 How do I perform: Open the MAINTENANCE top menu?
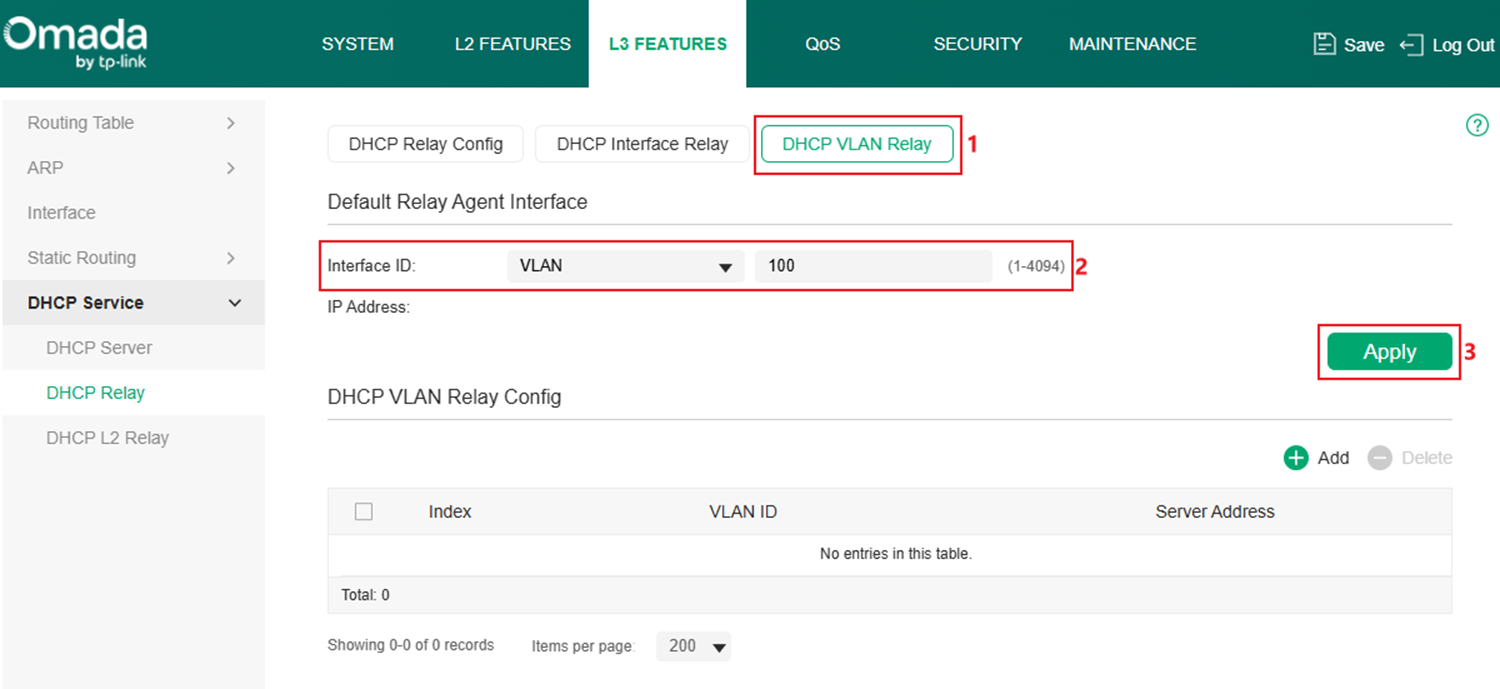[1133, 44]
